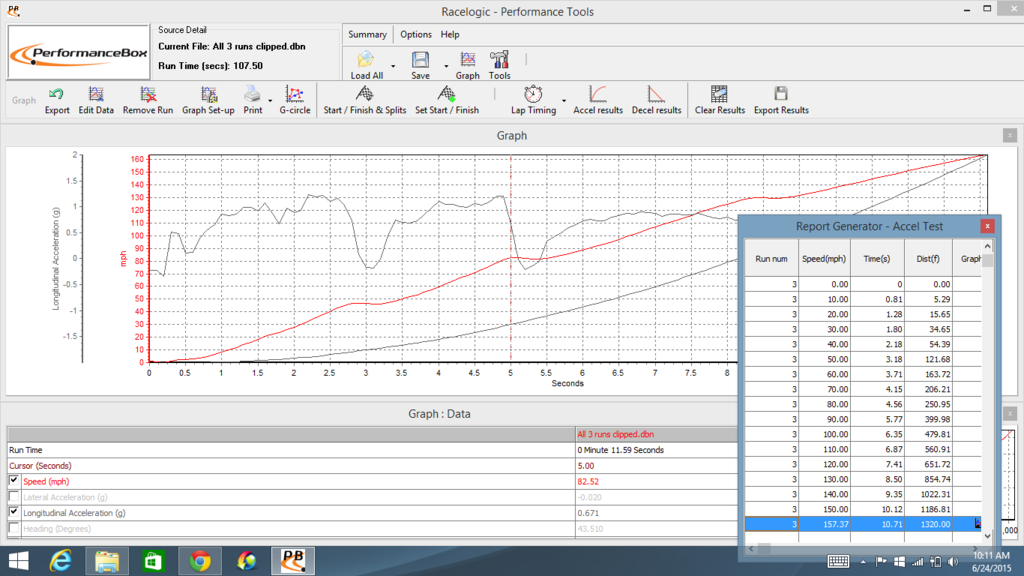
Task: Click the Dist(f) column header
Action: click(928, 259)
